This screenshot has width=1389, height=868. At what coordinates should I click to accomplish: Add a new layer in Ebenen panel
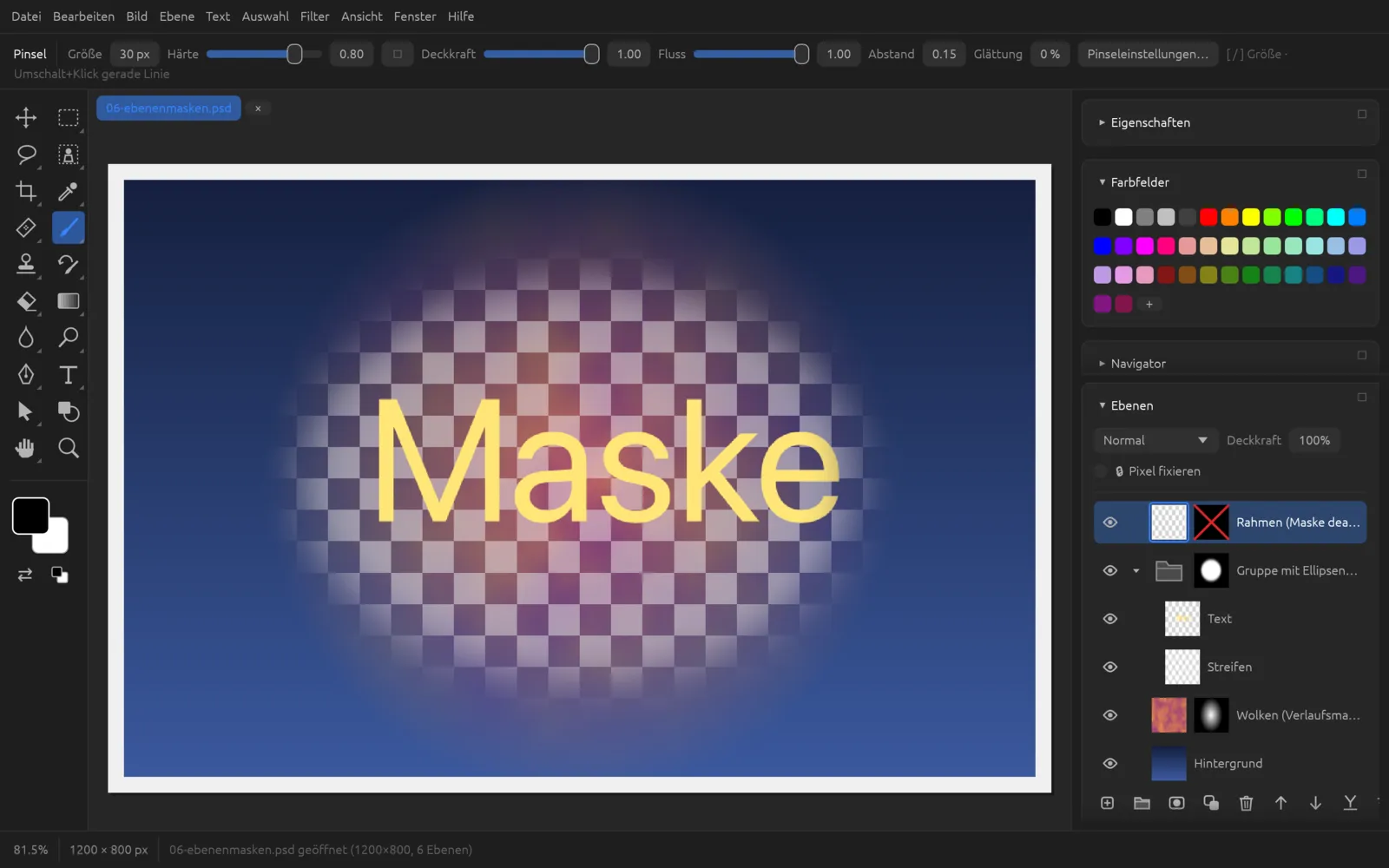click(x=1107, y=803)
